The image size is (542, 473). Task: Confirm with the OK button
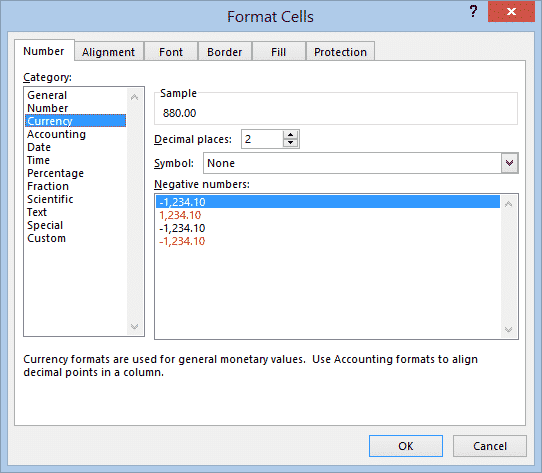pos(405,446)
